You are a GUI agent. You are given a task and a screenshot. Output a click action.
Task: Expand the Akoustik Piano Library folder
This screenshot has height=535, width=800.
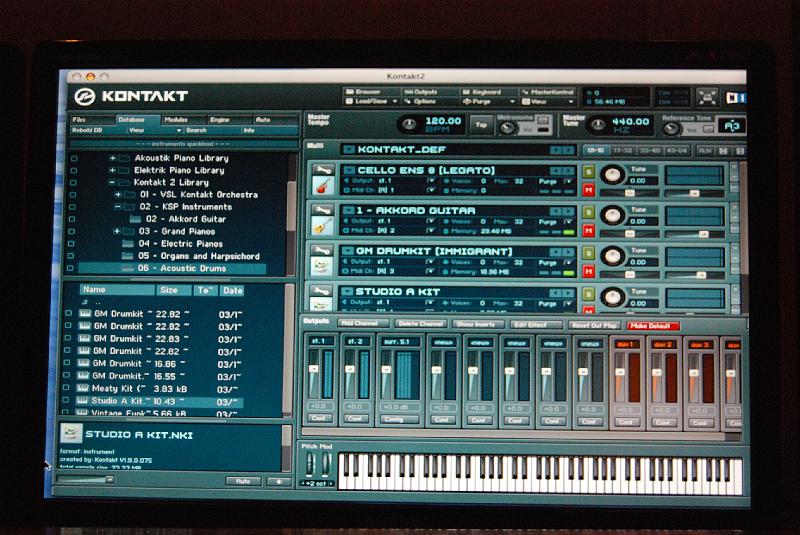pyautogui.click(x=113, y=158)
